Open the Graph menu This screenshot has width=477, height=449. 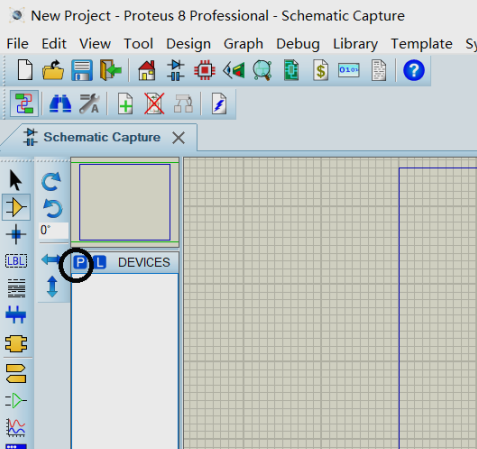(x=243, y=44)
